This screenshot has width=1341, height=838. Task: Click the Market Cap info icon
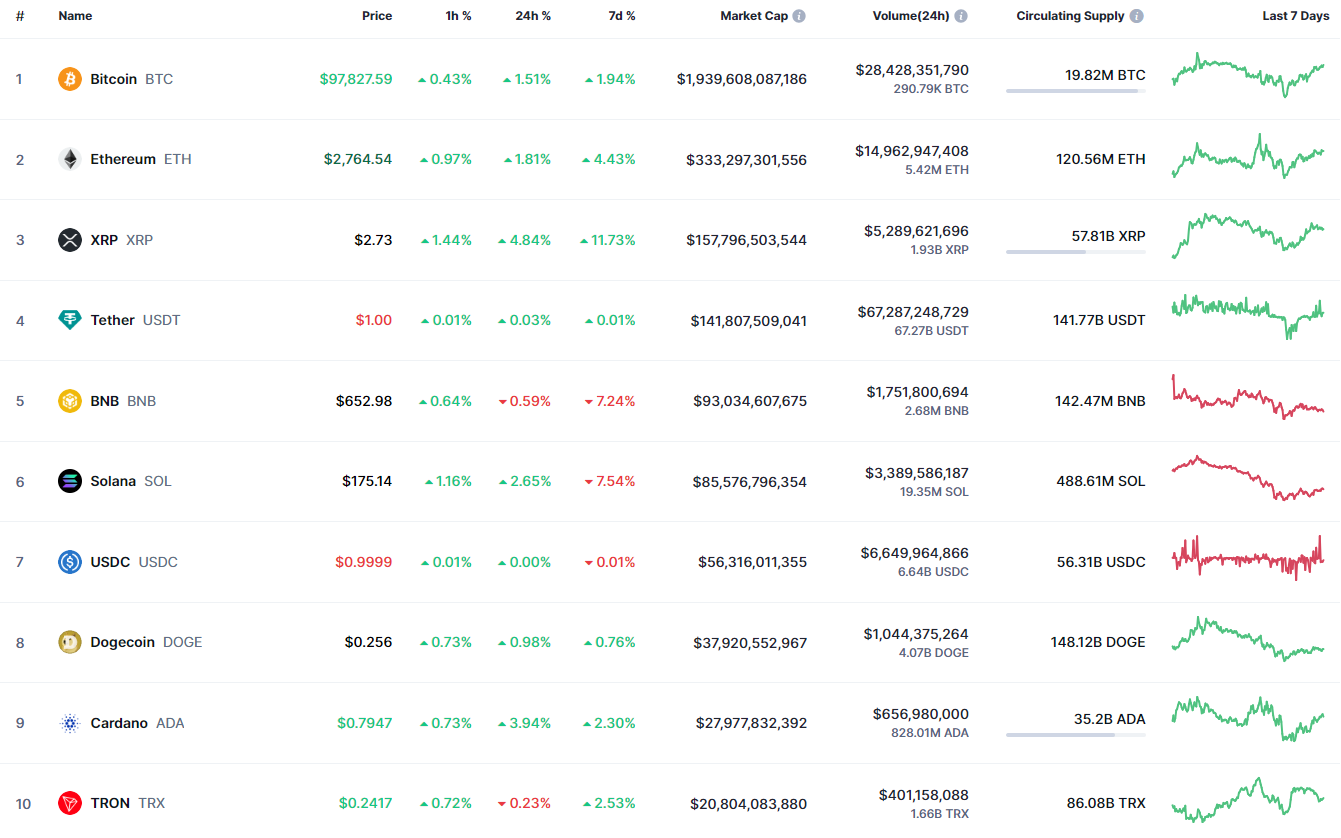800,16
